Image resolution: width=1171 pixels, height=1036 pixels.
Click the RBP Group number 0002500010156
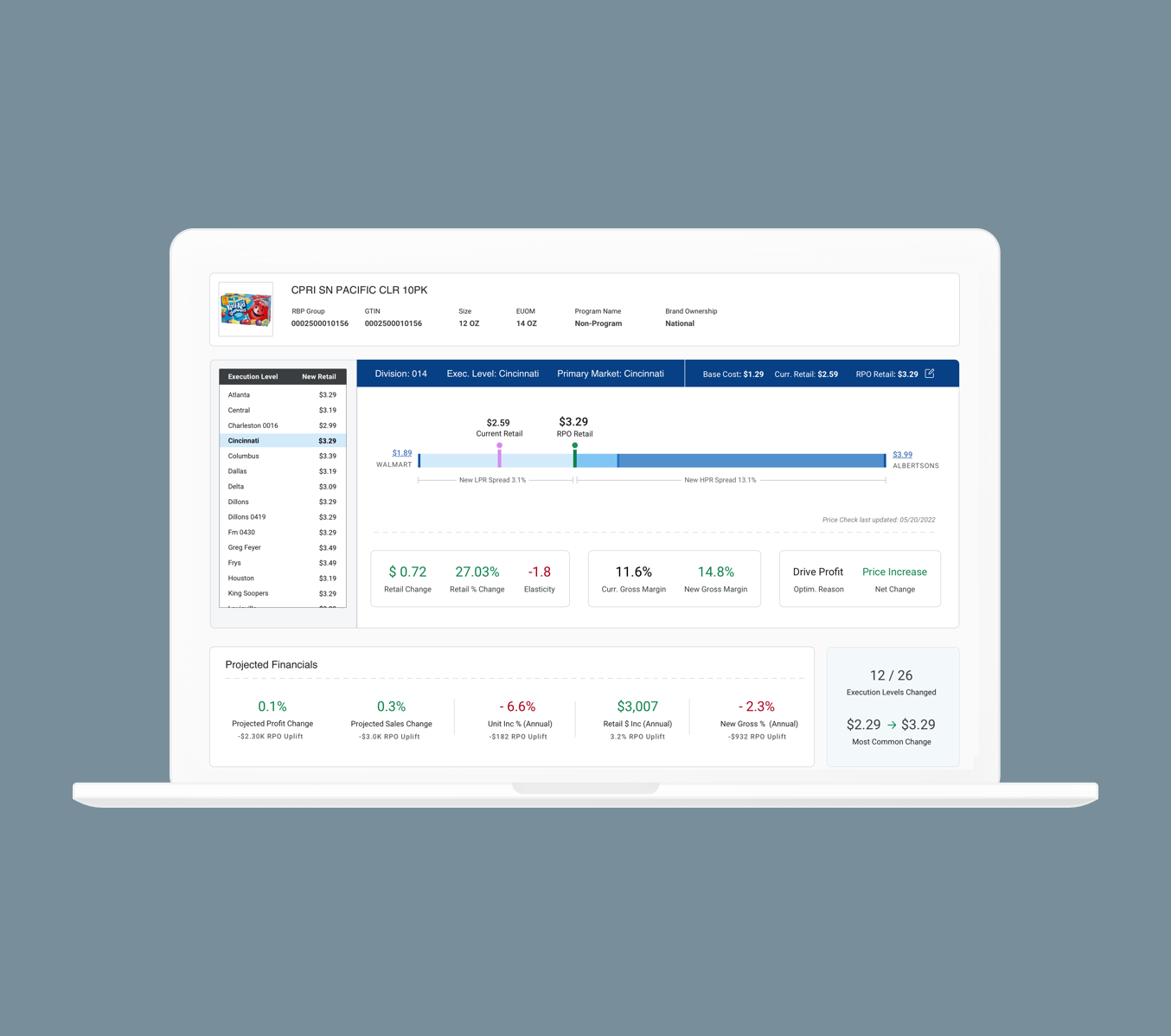coord(320,323)
